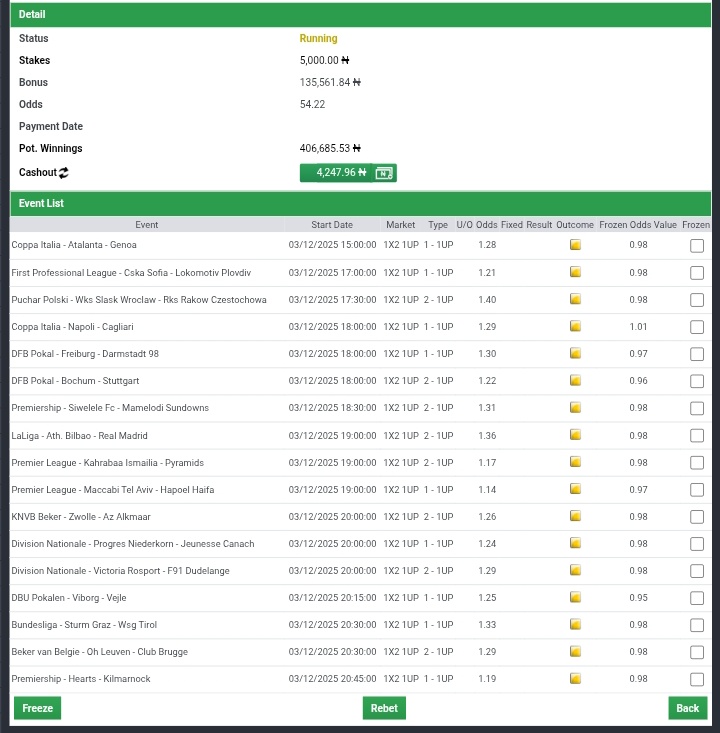Tick Frozen checkbox for Bochum - Stuttgart
This screenshot has height=733, width=720.
(697, 381)
